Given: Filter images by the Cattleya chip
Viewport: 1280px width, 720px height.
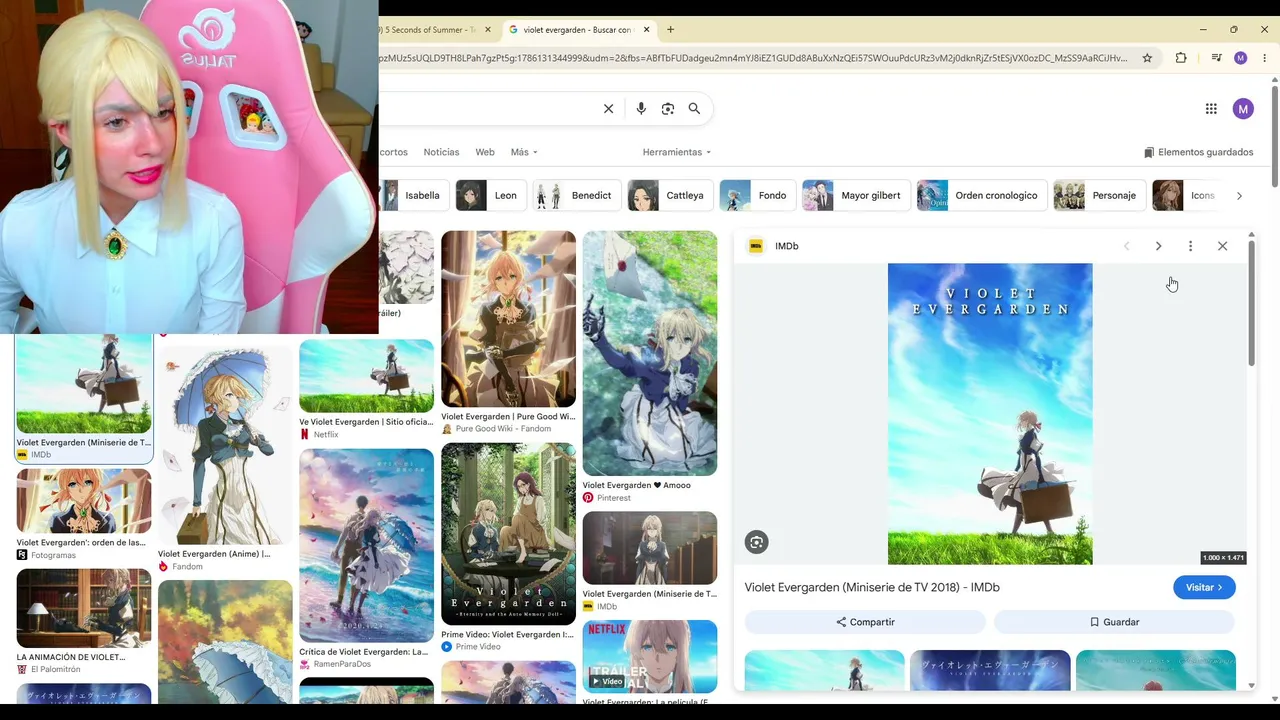Looking at the screenshot, I should pyautogui.click(x=670, y=196).
